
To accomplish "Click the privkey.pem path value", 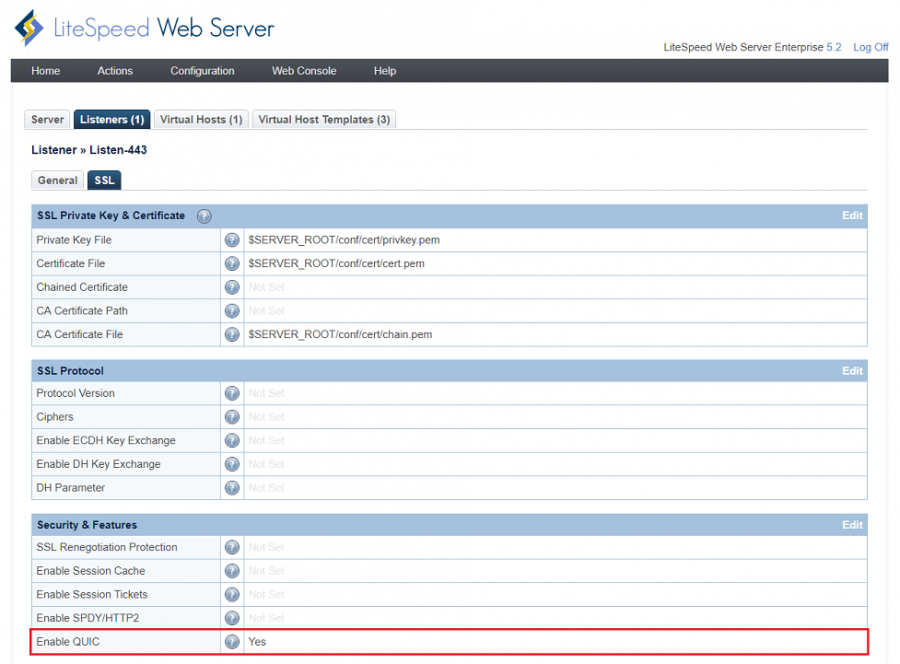I will [344, 240].
